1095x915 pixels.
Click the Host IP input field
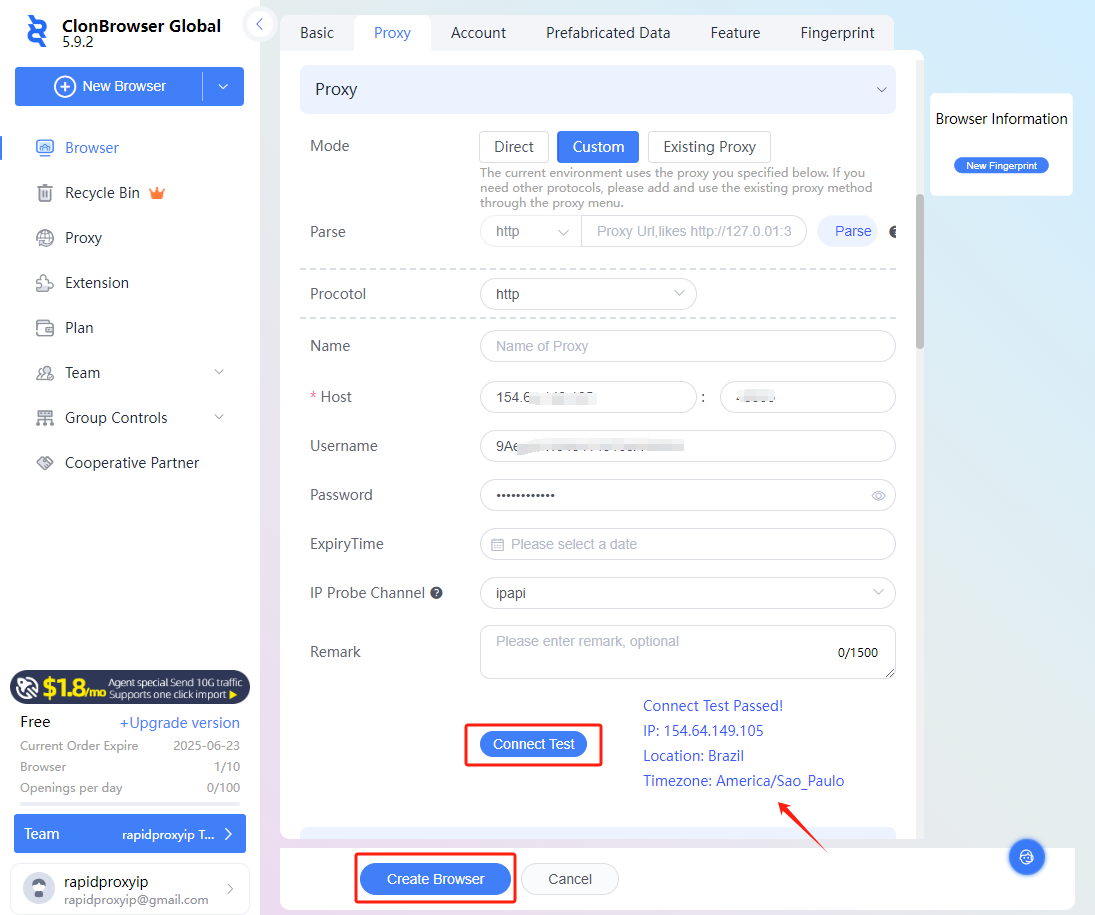588,397
